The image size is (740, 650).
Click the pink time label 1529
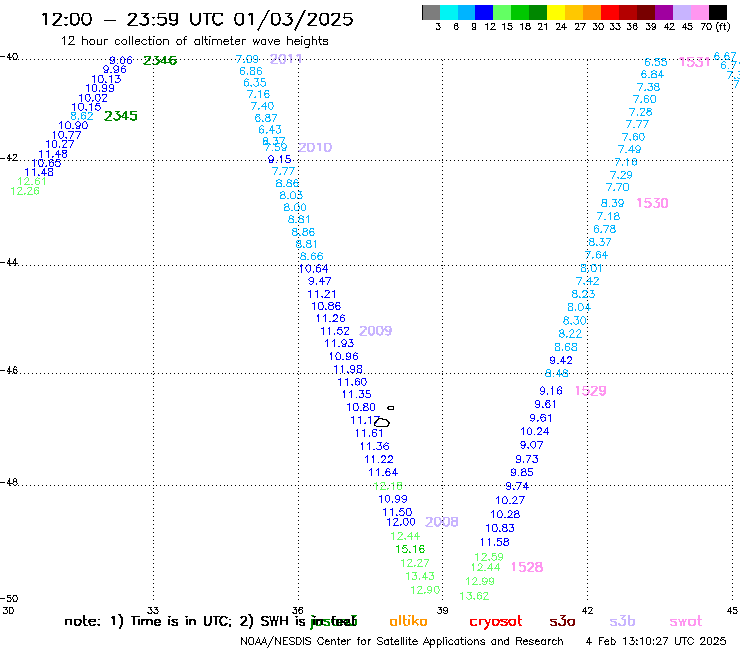click(x=590, y=391)
